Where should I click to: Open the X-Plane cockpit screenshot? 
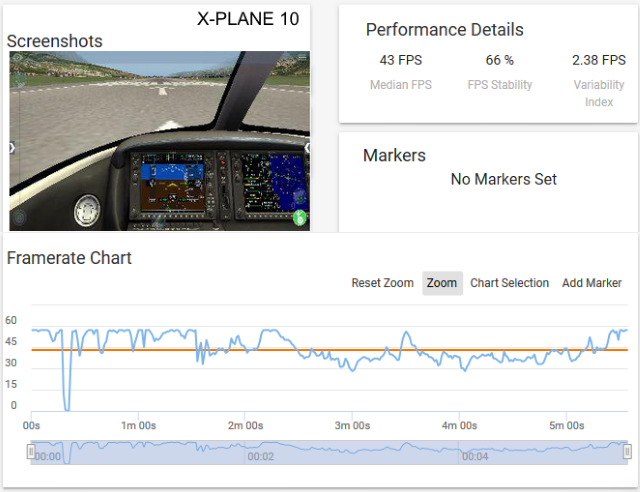pyautogui.click(x=160, y=141)
